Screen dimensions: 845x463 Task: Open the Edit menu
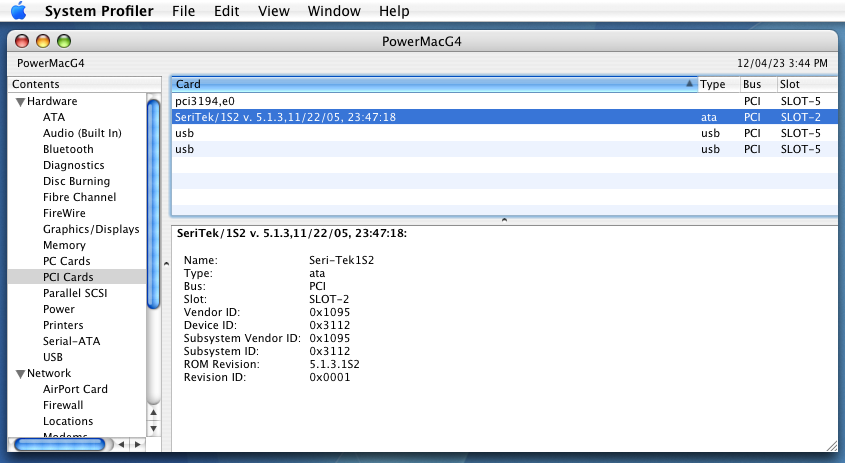(226, 11)
